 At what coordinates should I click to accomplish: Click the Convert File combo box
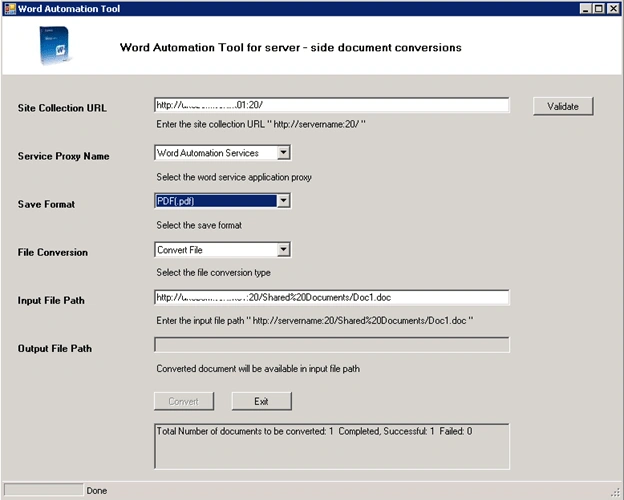click(x=222, y=250)
